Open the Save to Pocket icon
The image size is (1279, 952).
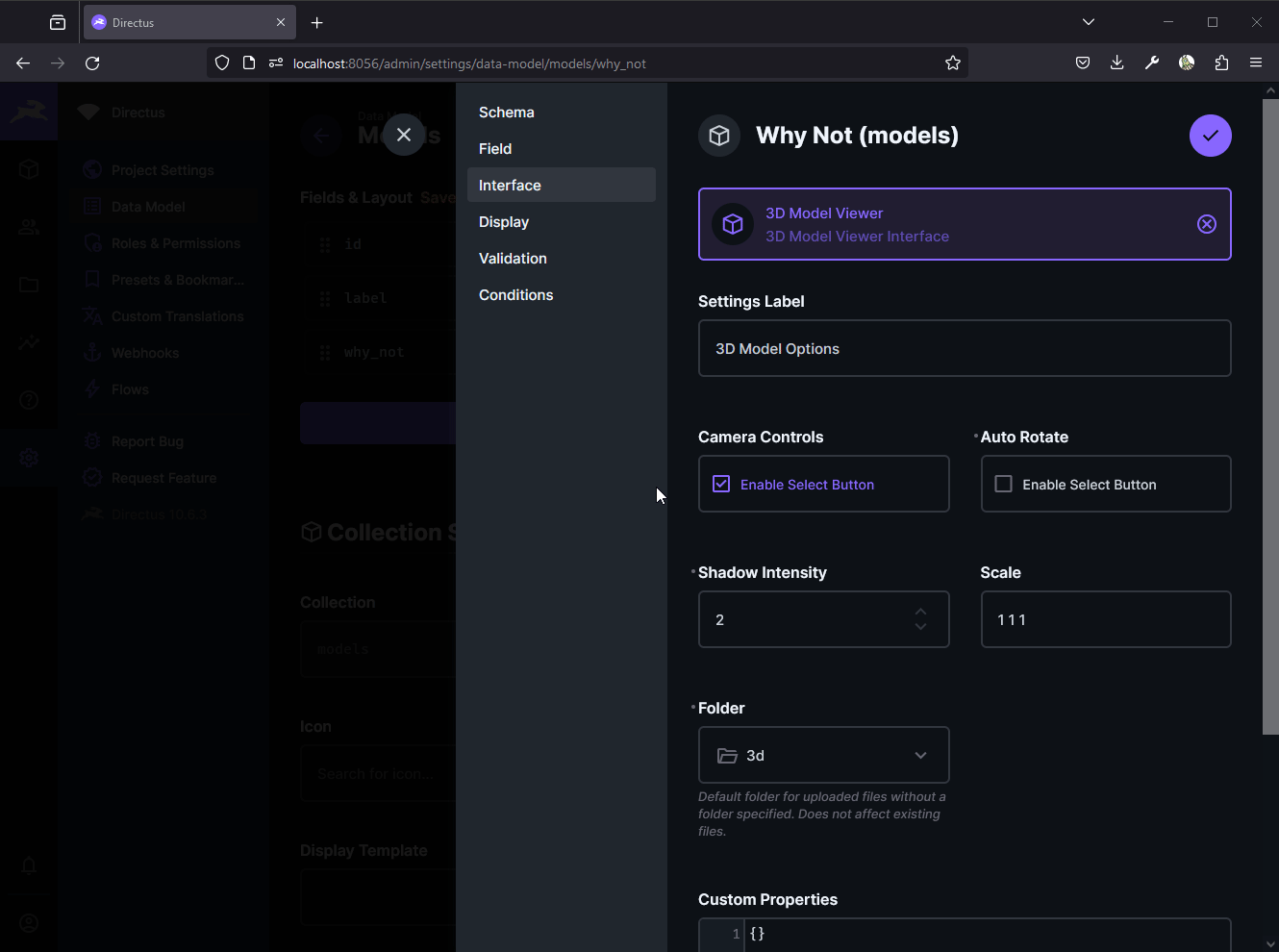click(1083, 63)
